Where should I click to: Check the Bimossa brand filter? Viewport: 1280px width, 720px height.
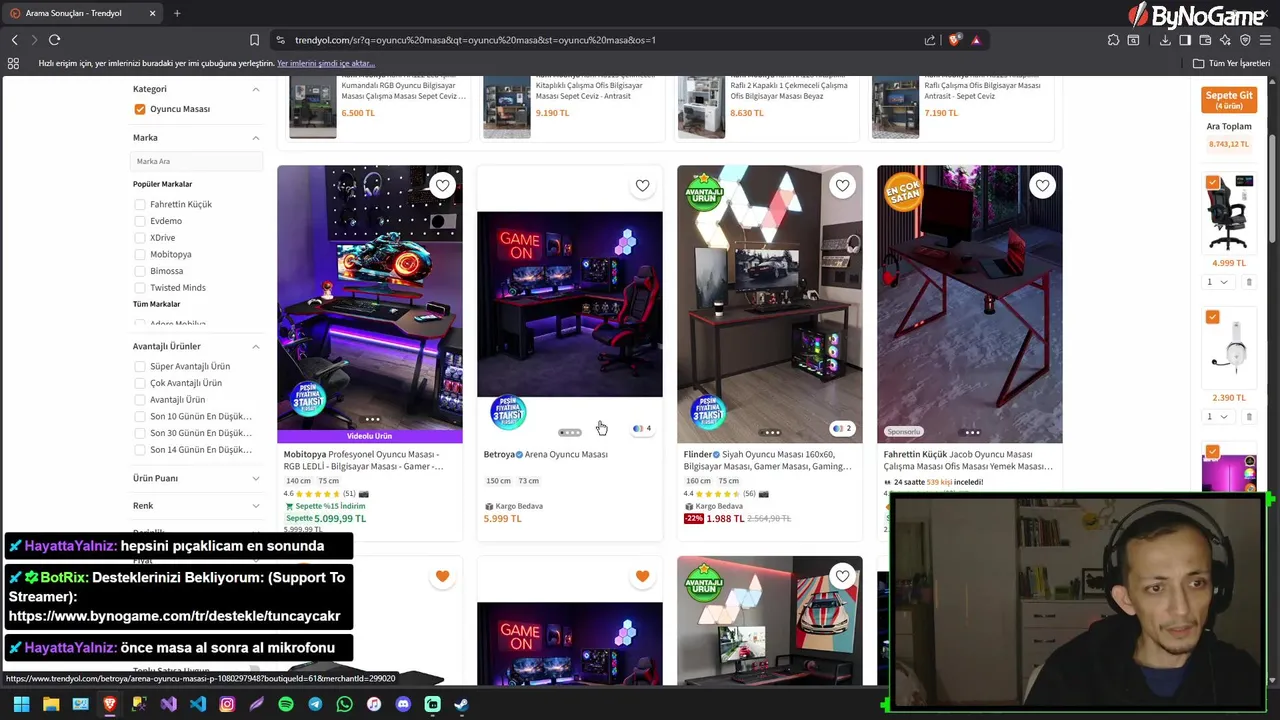pyautogui.click(x=140, y=271)
